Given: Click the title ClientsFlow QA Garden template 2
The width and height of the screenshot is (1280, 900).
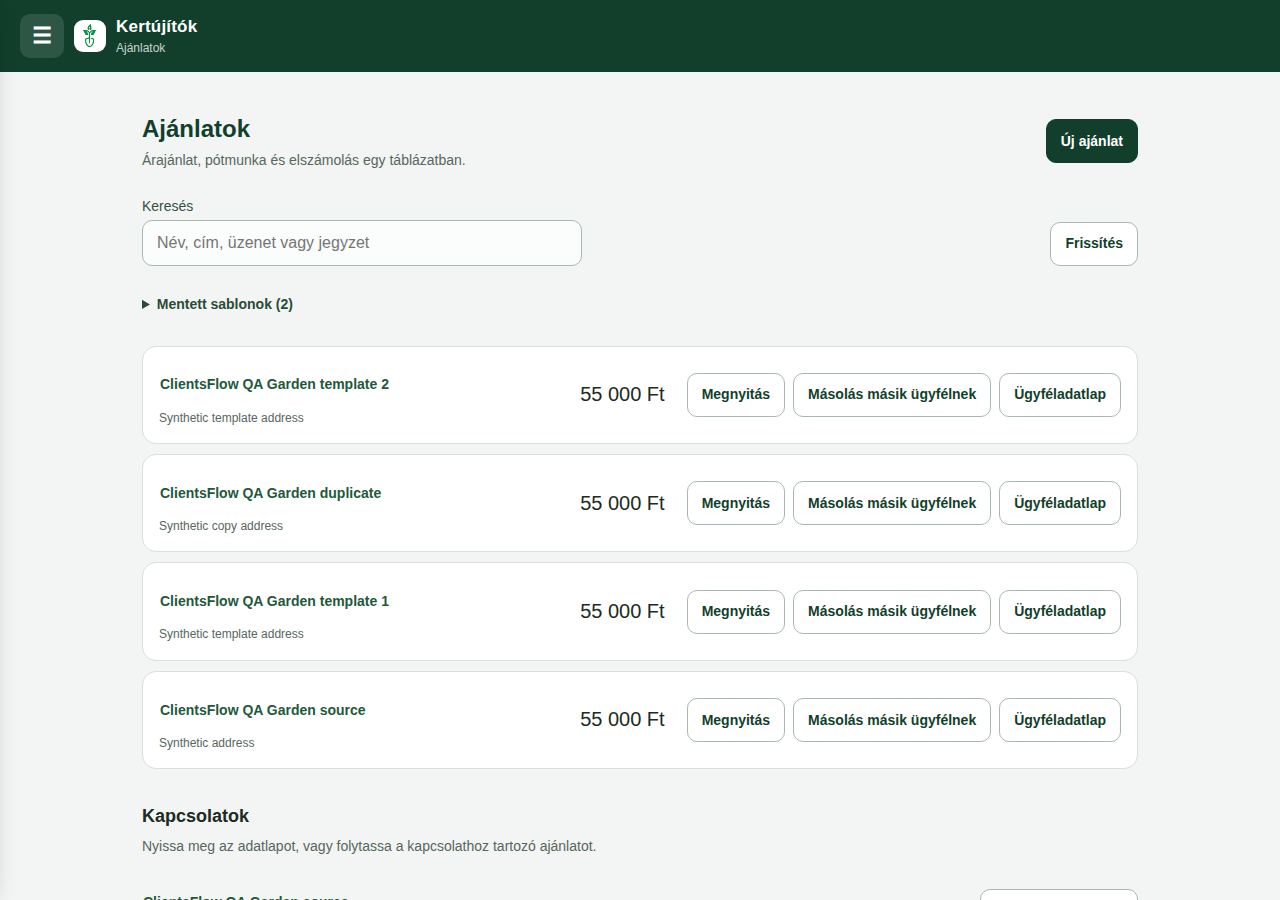Looking at the screenshot, I should point(274,384).
